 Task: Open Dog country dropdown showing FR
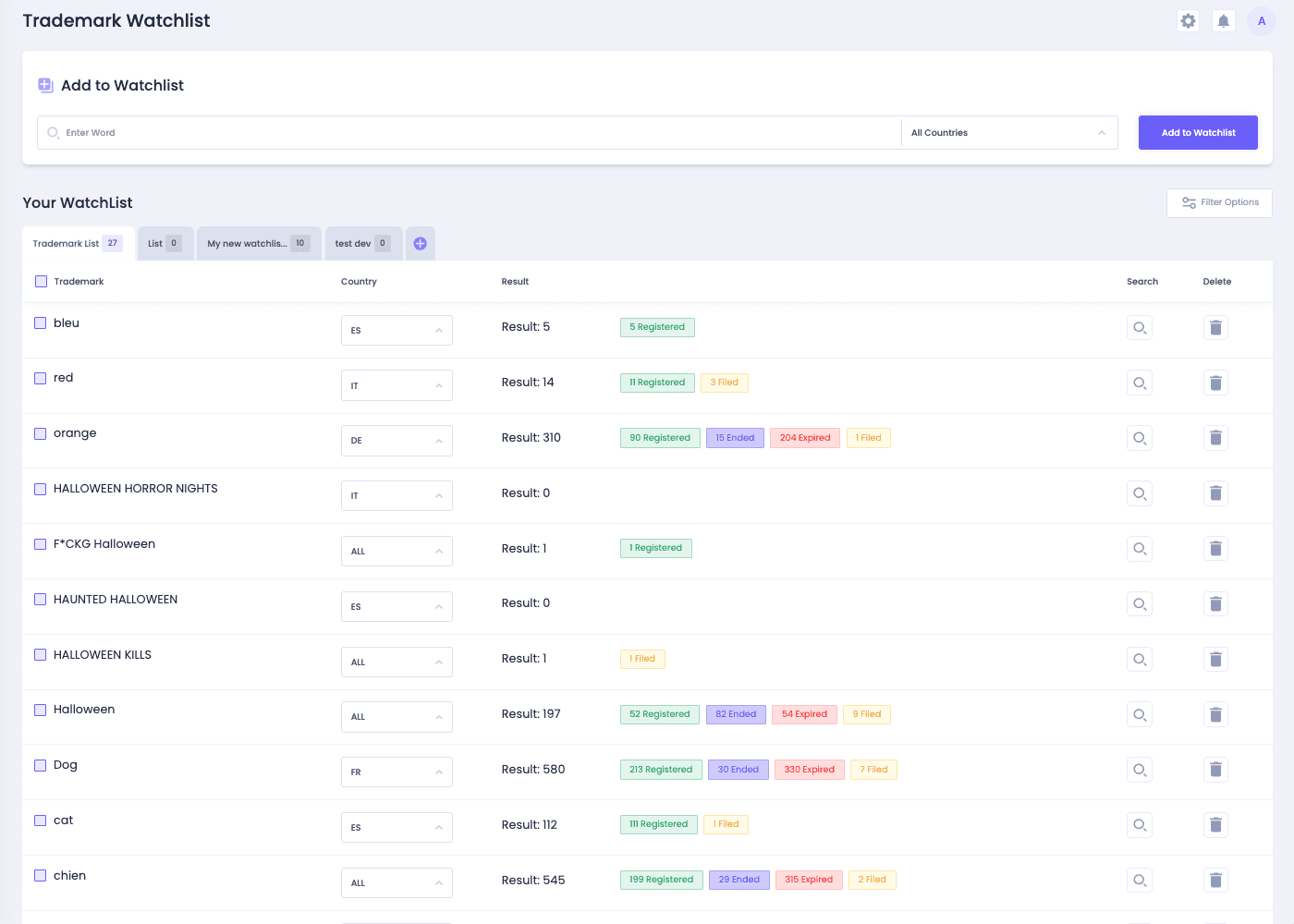pyautogui.click(x=397, y=772)
